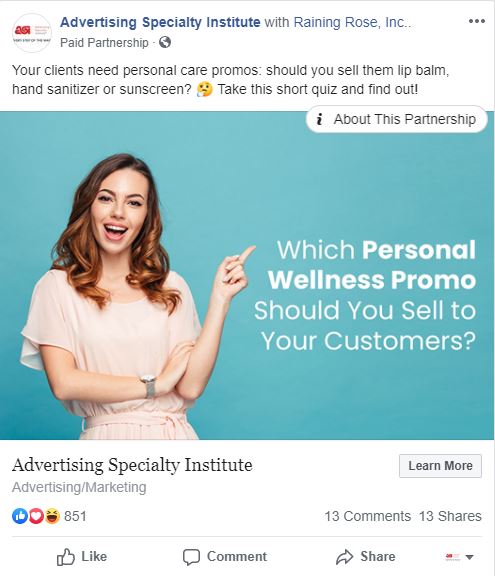Share this post

pyautogui.click(x=365, y=557)
